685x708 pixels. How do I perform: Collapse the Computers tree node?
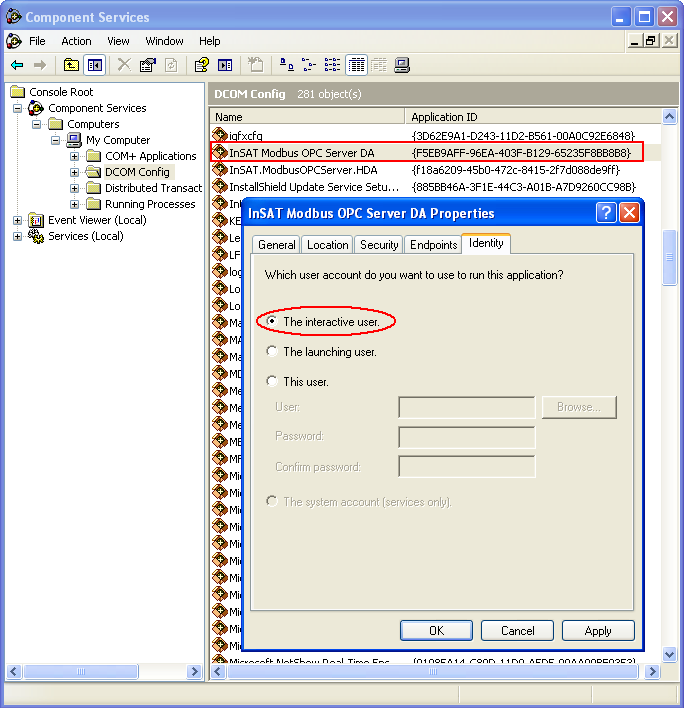[36, 124]
